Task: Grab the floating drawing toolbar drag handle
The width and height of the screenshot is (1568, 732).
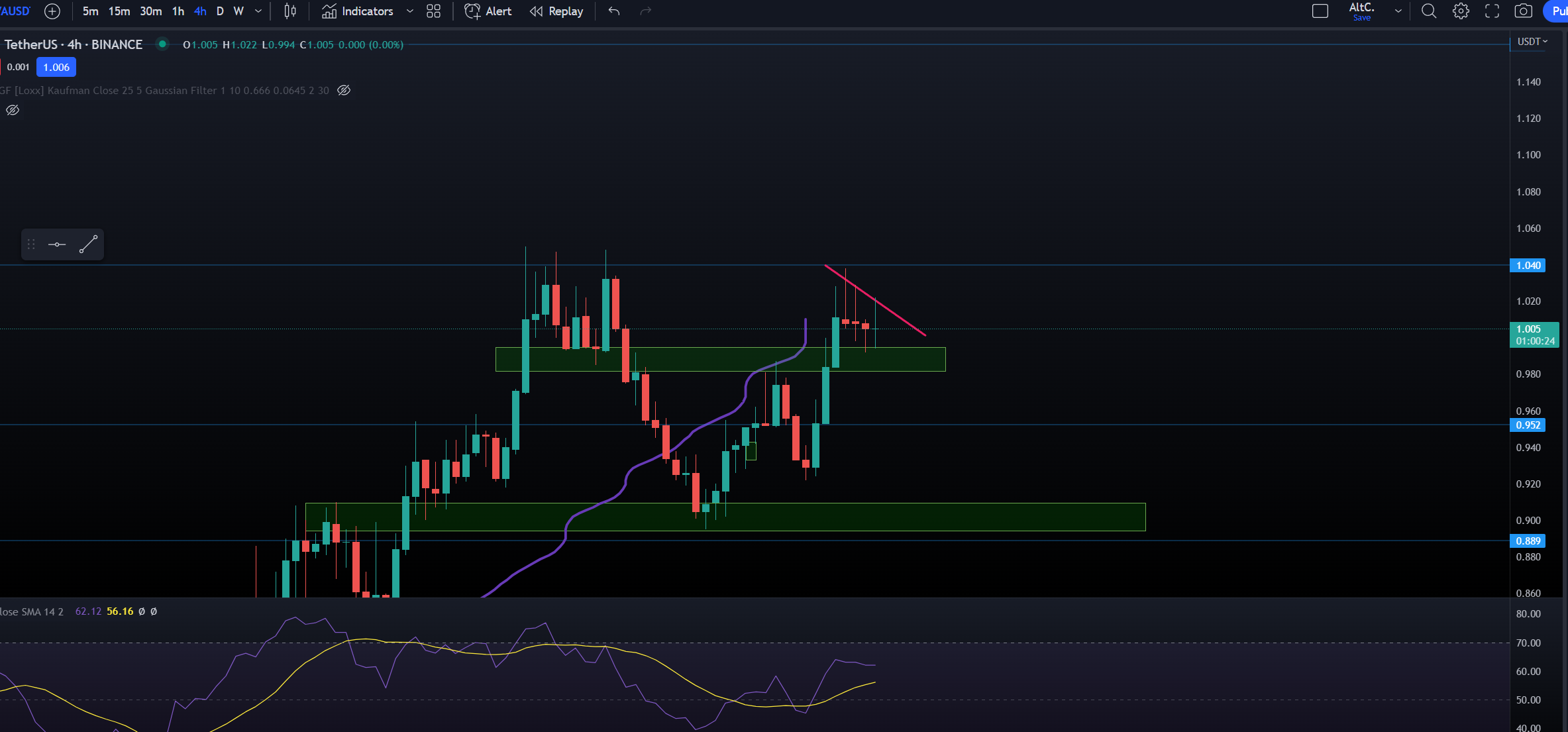Action: coord(31,244)
